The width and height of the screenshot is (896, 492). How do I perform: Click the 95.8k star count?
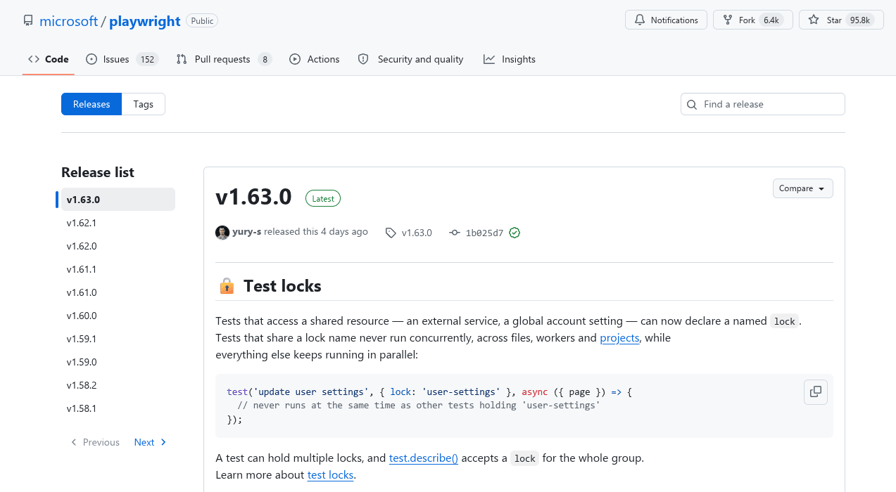(x=859, y=20)
